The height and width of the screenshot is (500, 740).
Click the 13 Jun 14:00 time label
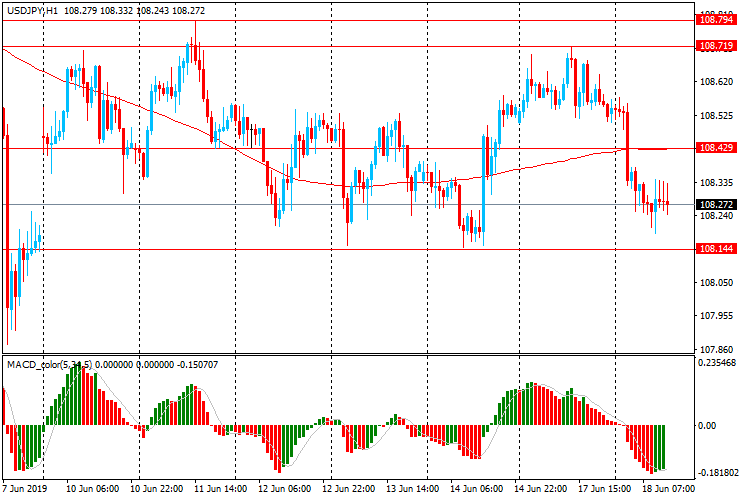[413, 488]
